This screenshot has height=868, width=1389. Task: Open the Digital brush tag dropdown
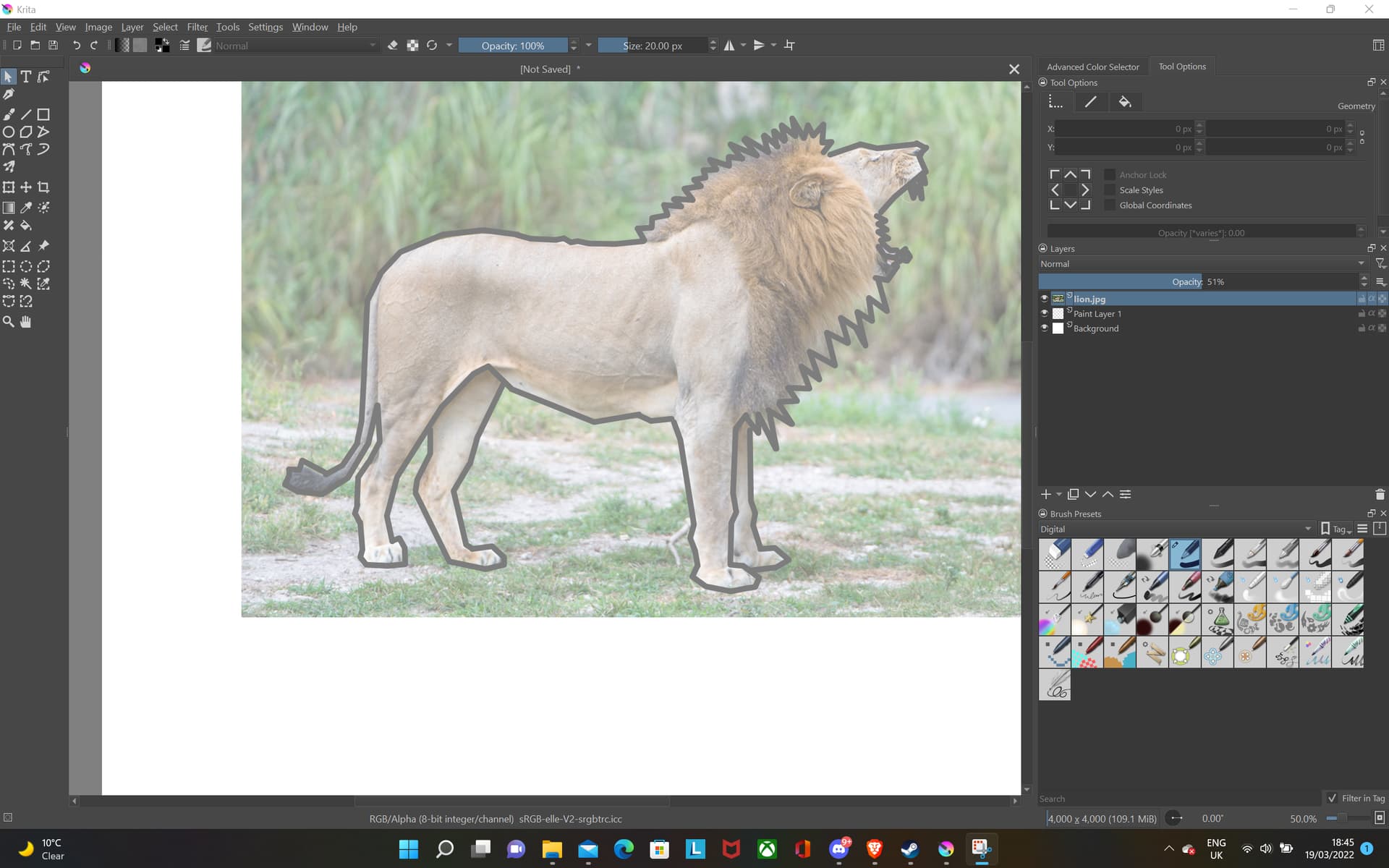click(x=1172, y=529)
